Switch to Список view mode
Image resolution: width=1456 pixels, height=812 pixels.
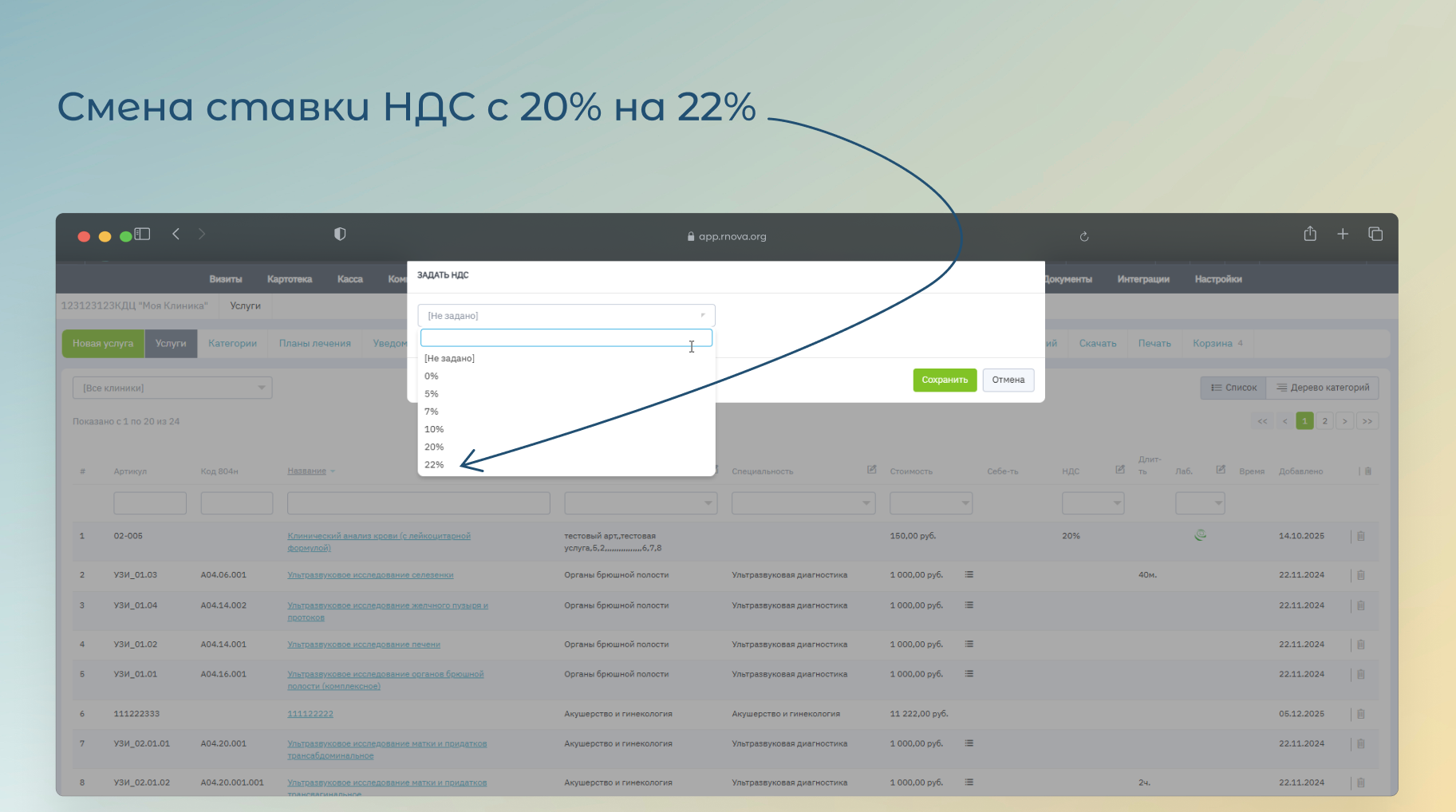tap(1233, 388)
